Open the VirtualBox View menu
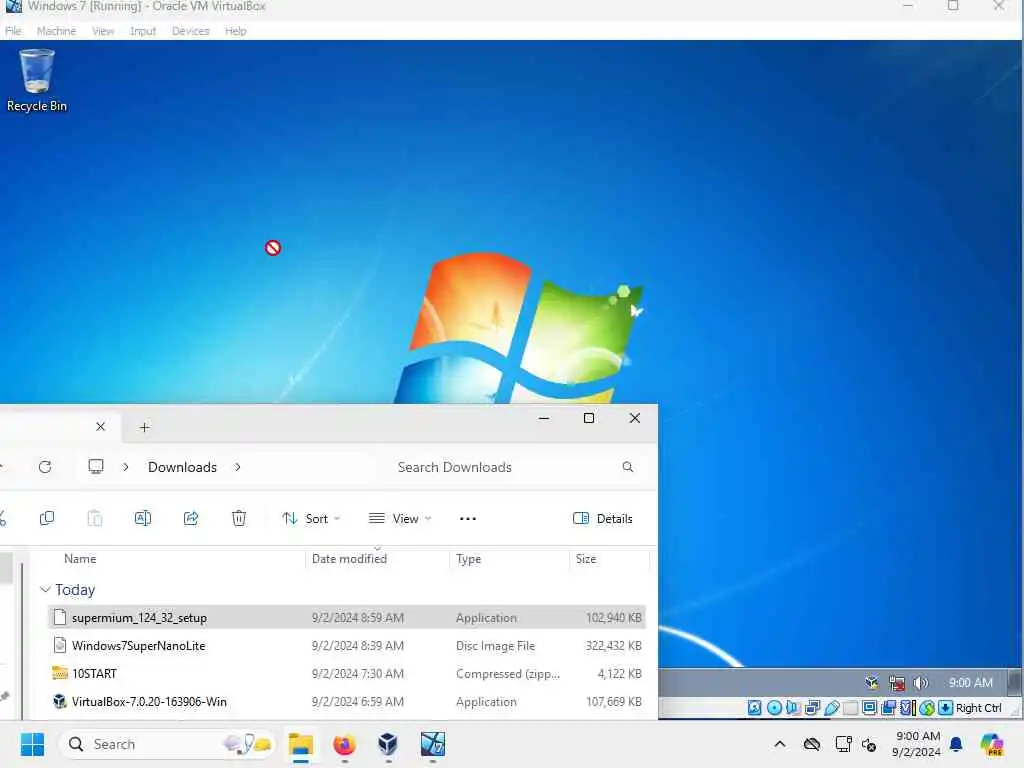1024x768 pixels. 103,31
